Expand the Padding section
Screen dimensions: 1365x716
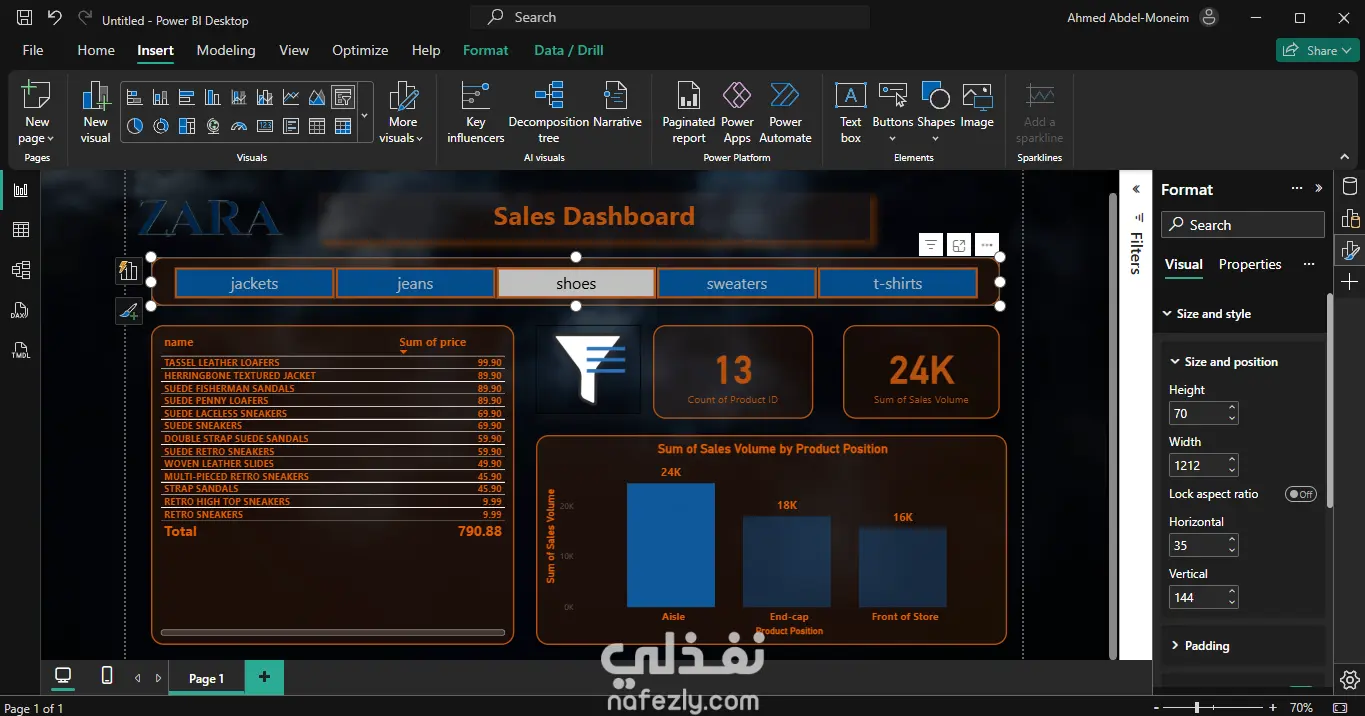coord(1175,646)
